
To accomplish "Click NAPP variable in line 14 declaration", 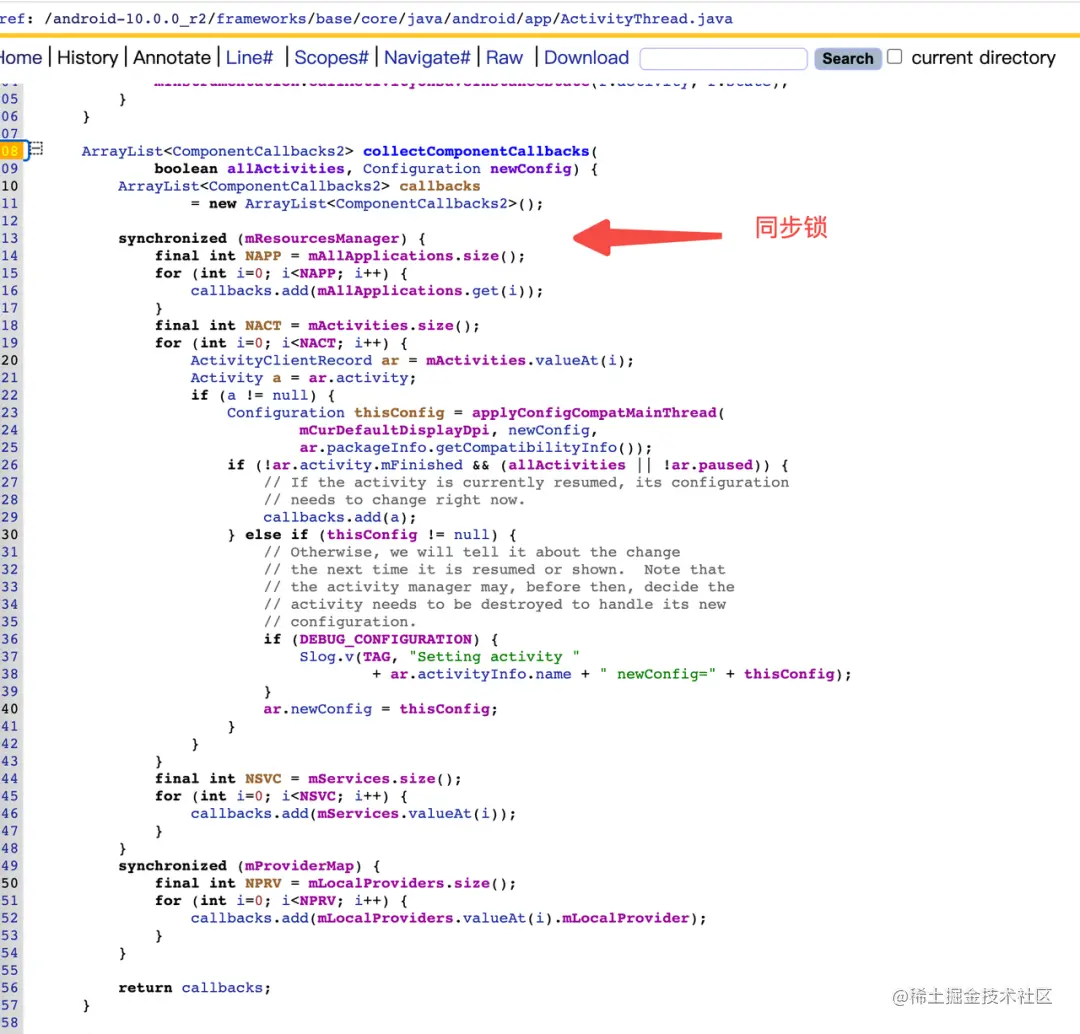I will pyautogui.click(x=263, y=256).
